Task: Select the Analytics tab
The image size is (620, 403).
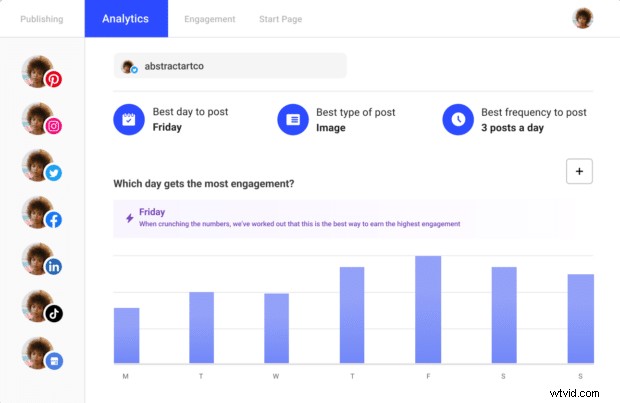Action: (126, 19)
